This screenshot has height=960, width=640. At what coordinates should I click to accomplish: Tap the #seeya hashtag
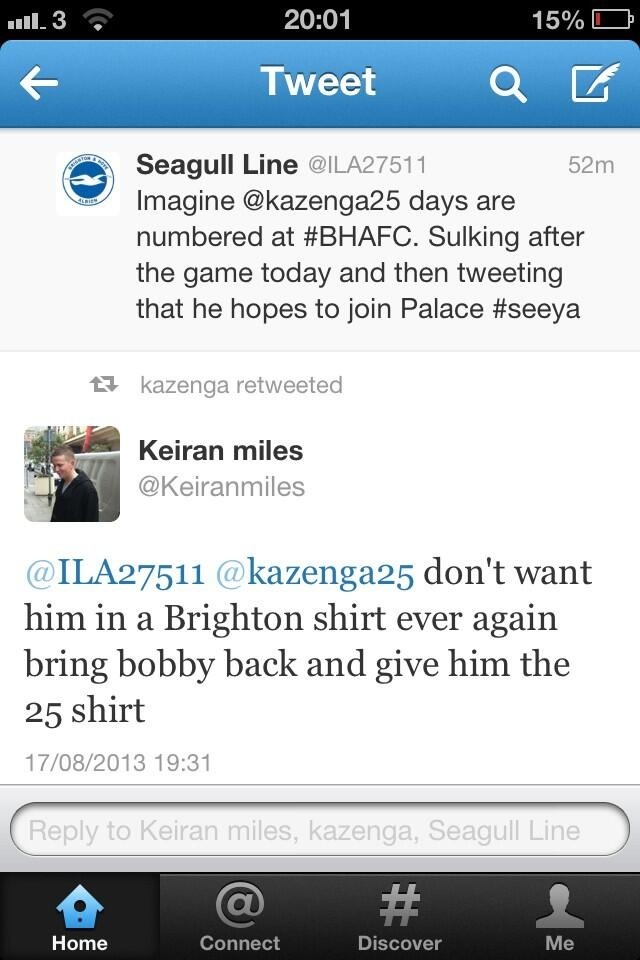(x=536, y=309)
